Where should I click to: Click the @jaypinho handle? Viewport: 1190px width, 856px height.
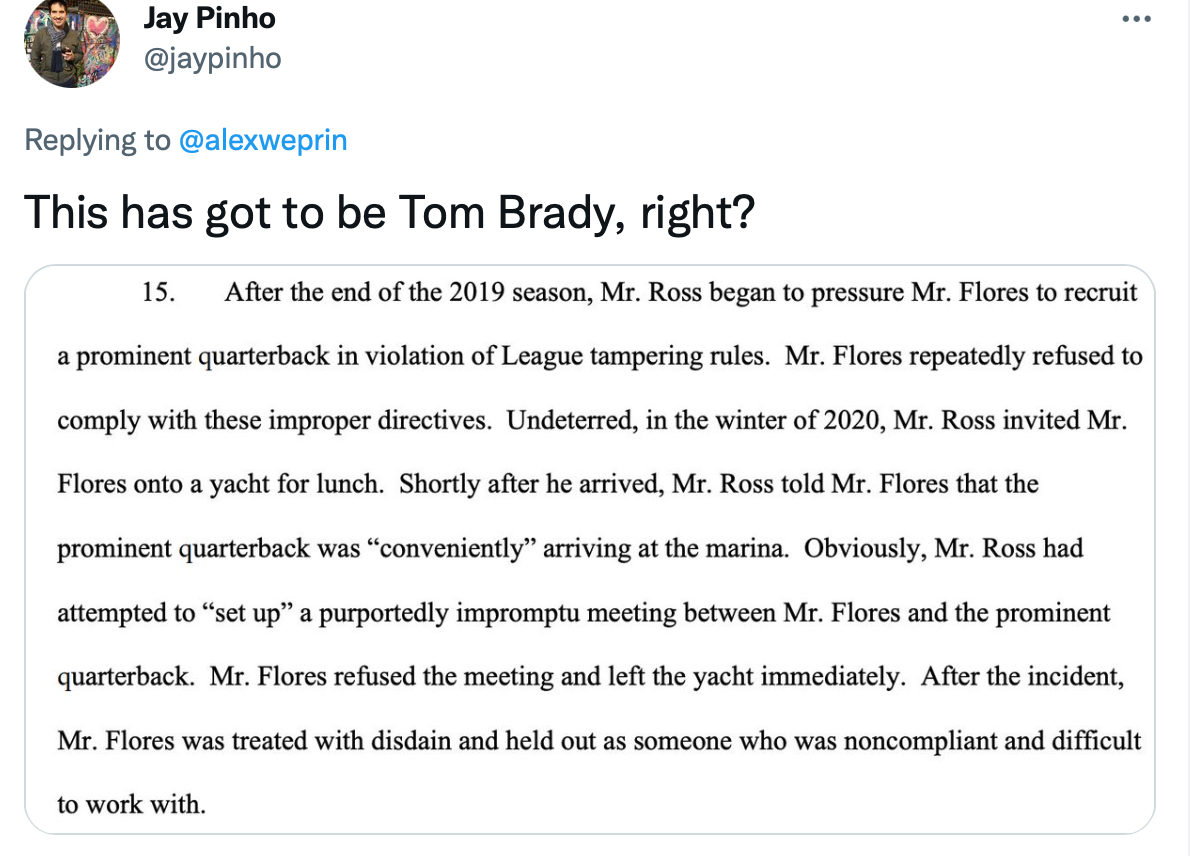(x=213, y=59)
